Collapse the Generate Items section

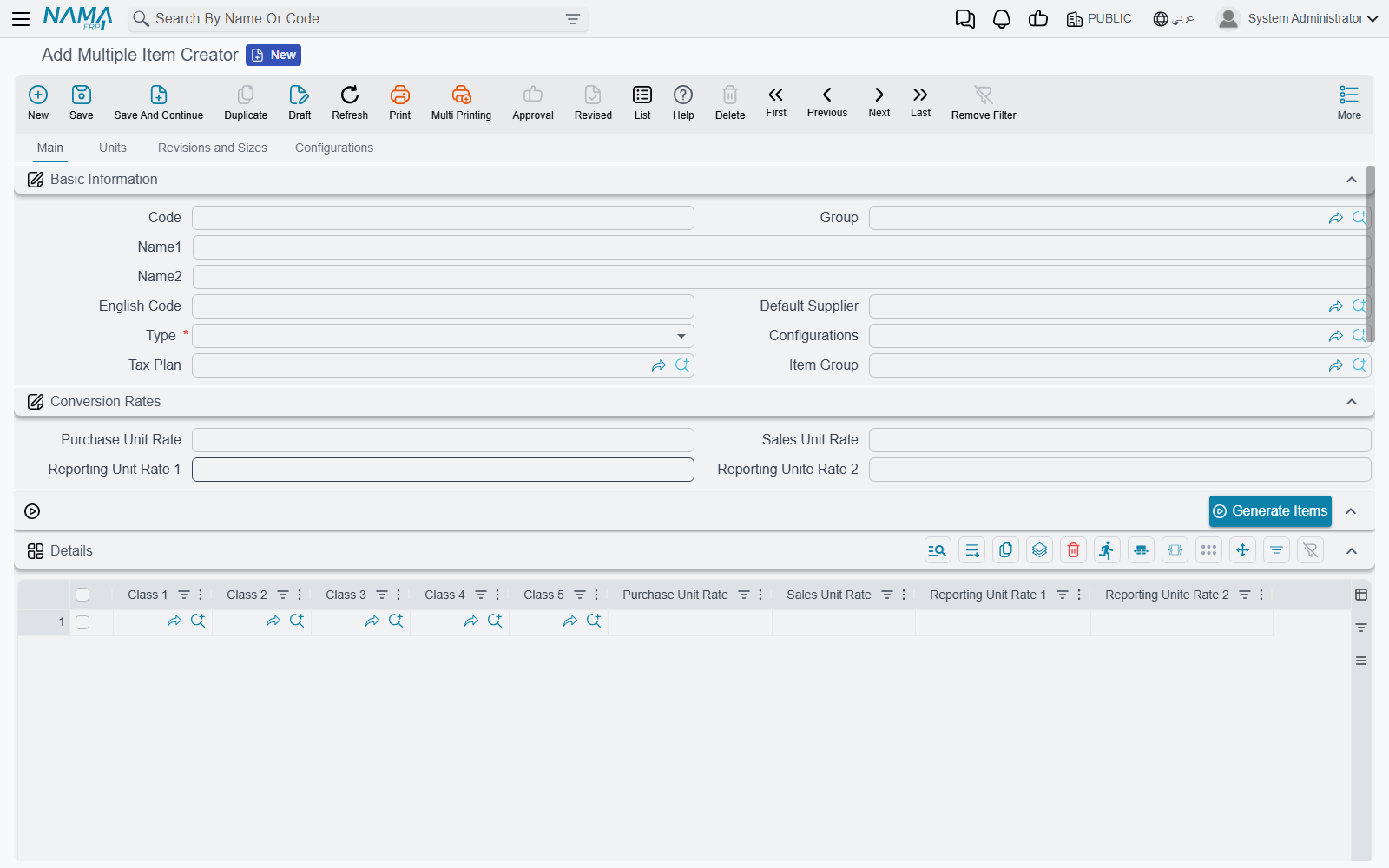[x=1352, y=511]
